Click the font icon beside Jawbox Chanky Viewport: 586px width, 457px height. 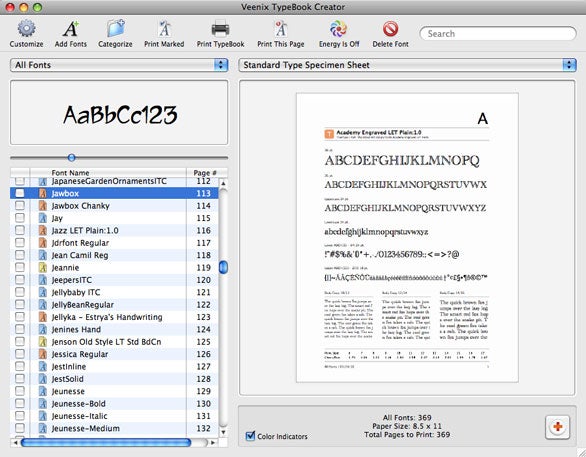pyautogui.click(x=43, y=206)
